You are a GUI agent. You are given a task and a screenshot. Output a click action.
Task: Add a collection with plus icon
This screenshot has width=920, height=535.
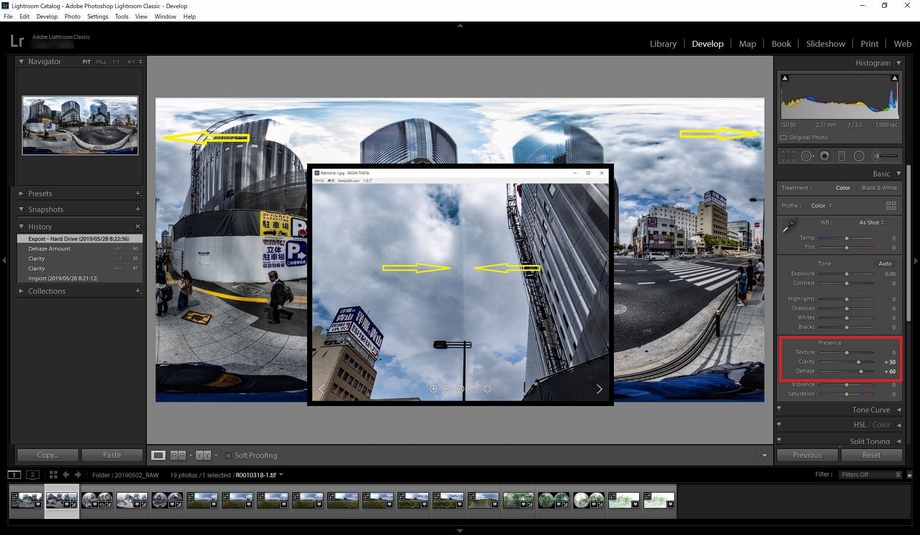click(x=138, y=291)
